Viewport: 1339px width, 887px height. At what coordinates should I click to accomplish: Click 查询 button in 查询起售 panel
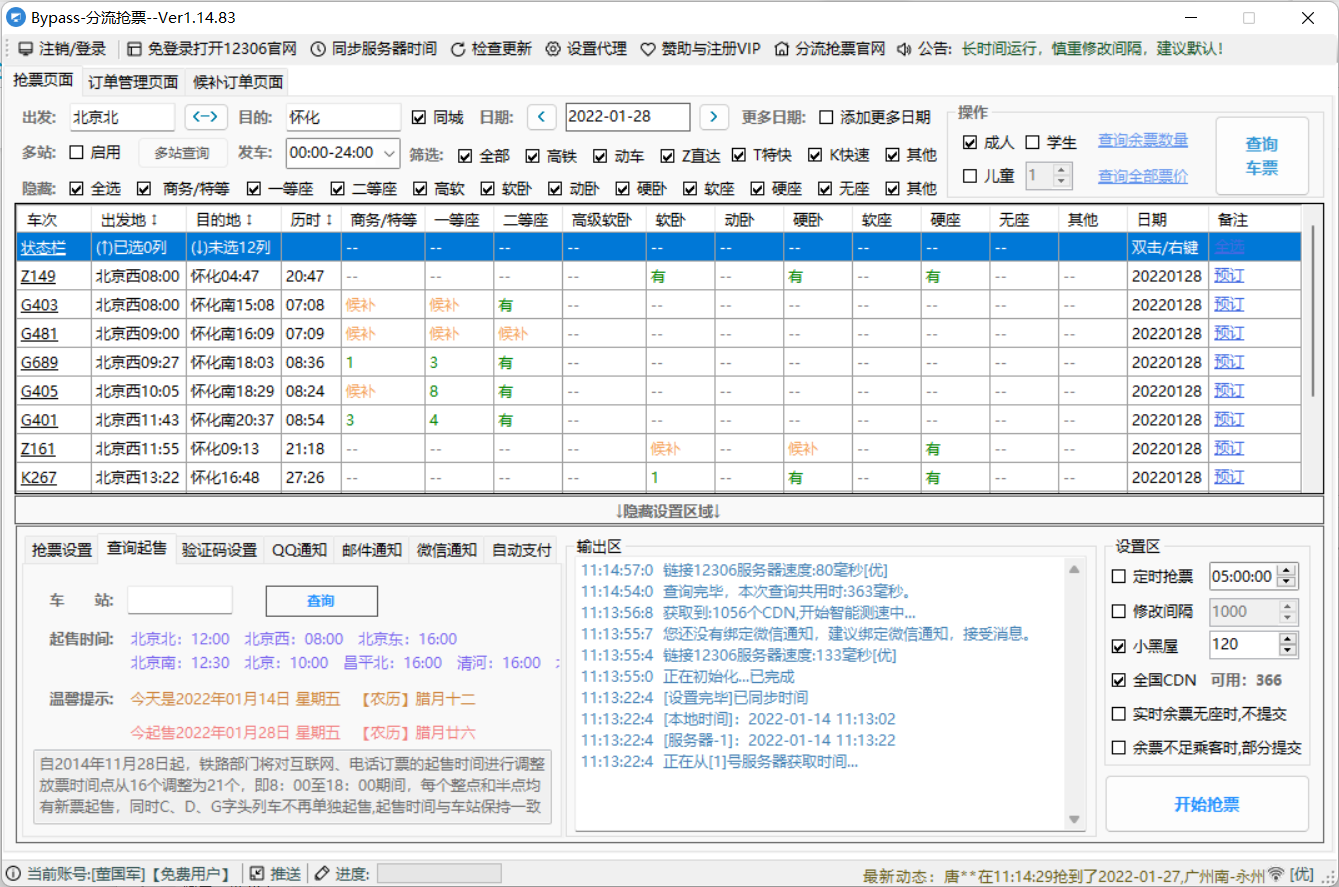point(321,601)
